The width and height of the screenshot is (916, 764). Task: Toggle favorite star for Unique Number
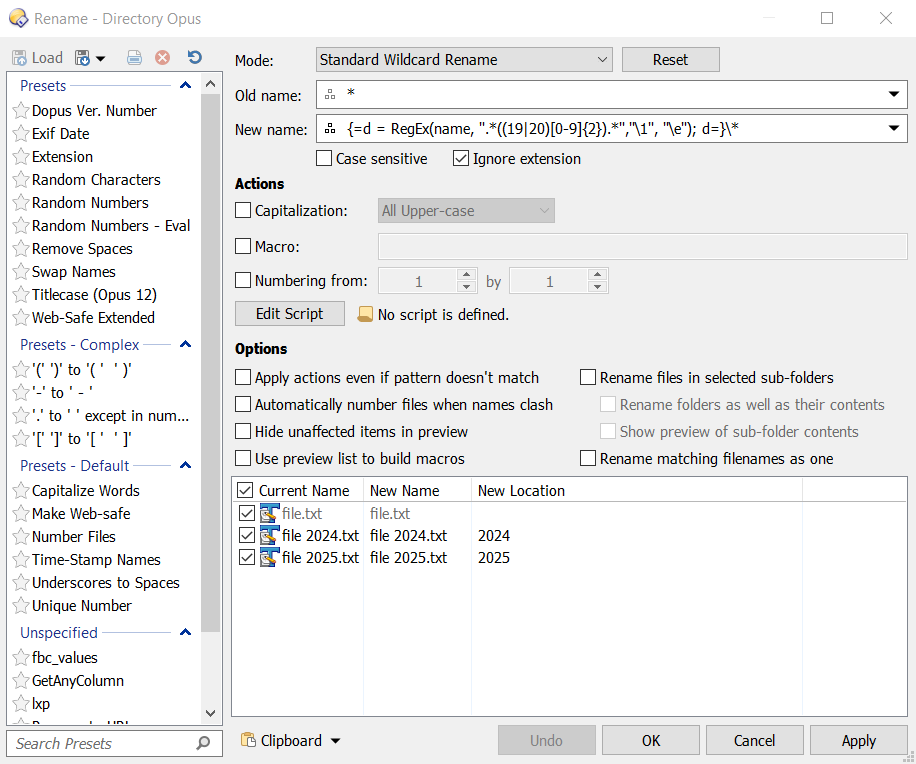pyautogui.click(x=21, y=606)
